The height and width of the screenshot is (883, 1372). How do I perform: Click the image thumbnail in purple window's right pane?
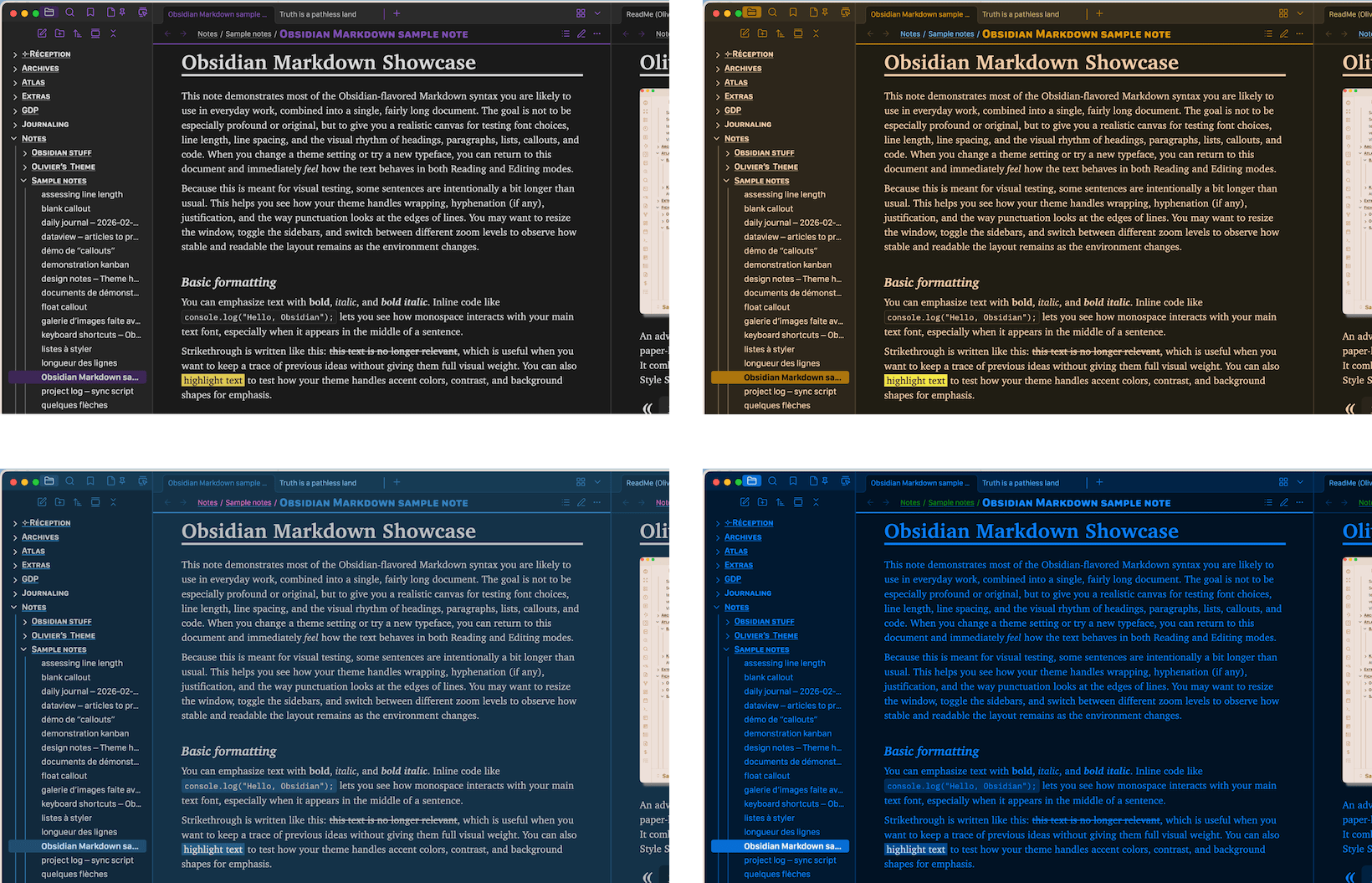(x=654, y=201)
